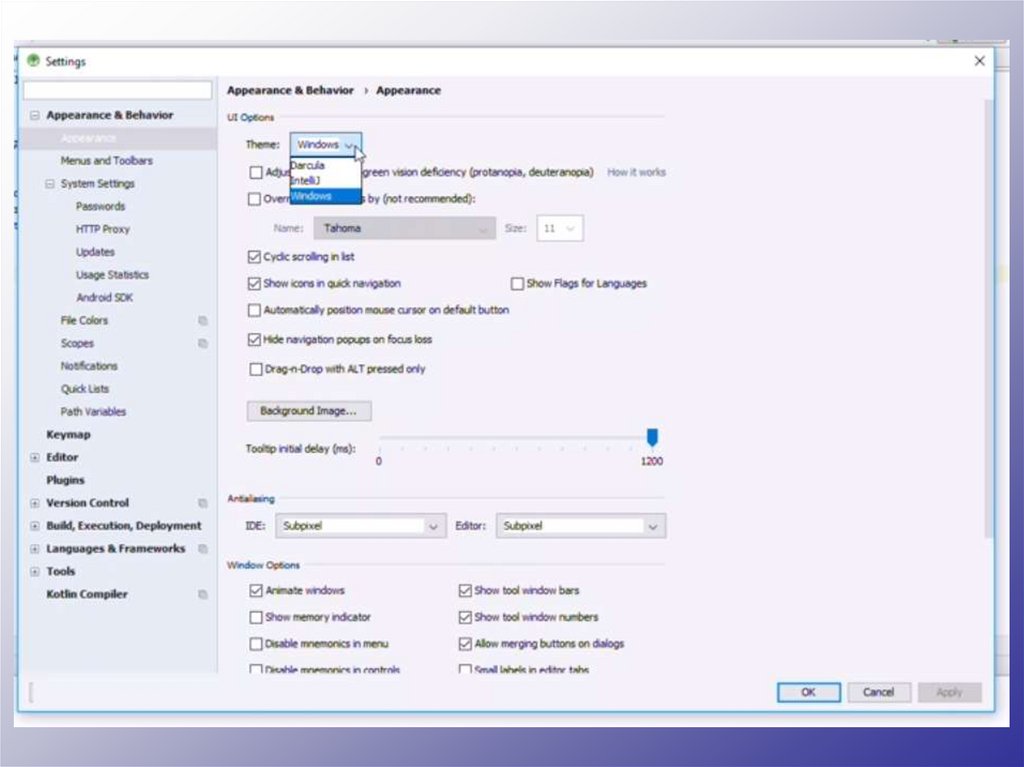This screenshot has width=1024, height=767.
Task: Click project-level icon beside Version Control
Action: tap(202, 503)
